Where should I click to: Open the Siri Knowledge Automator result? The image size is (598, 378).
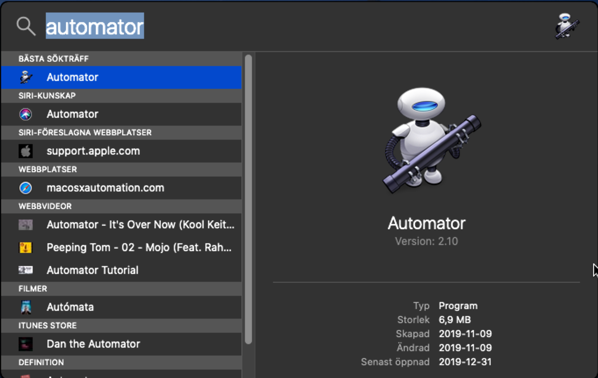pos(121,114)
